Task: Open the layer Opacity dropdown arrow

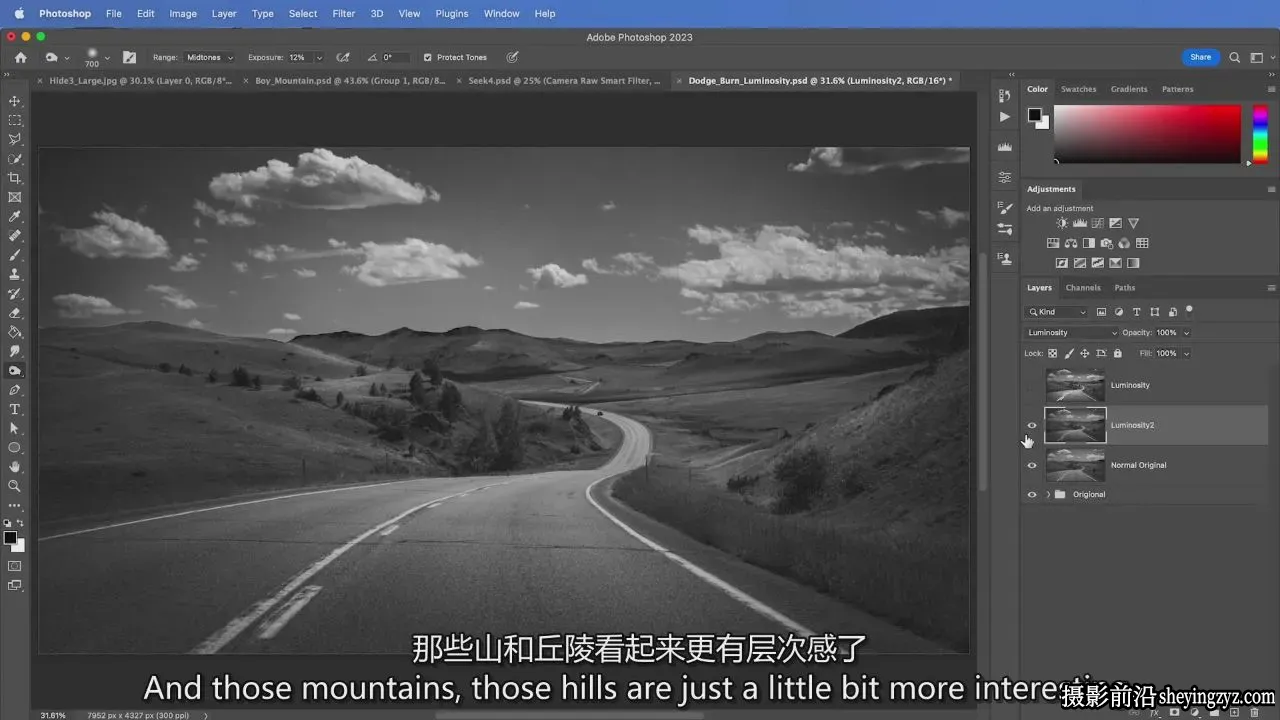Action: click(1187, 332)
